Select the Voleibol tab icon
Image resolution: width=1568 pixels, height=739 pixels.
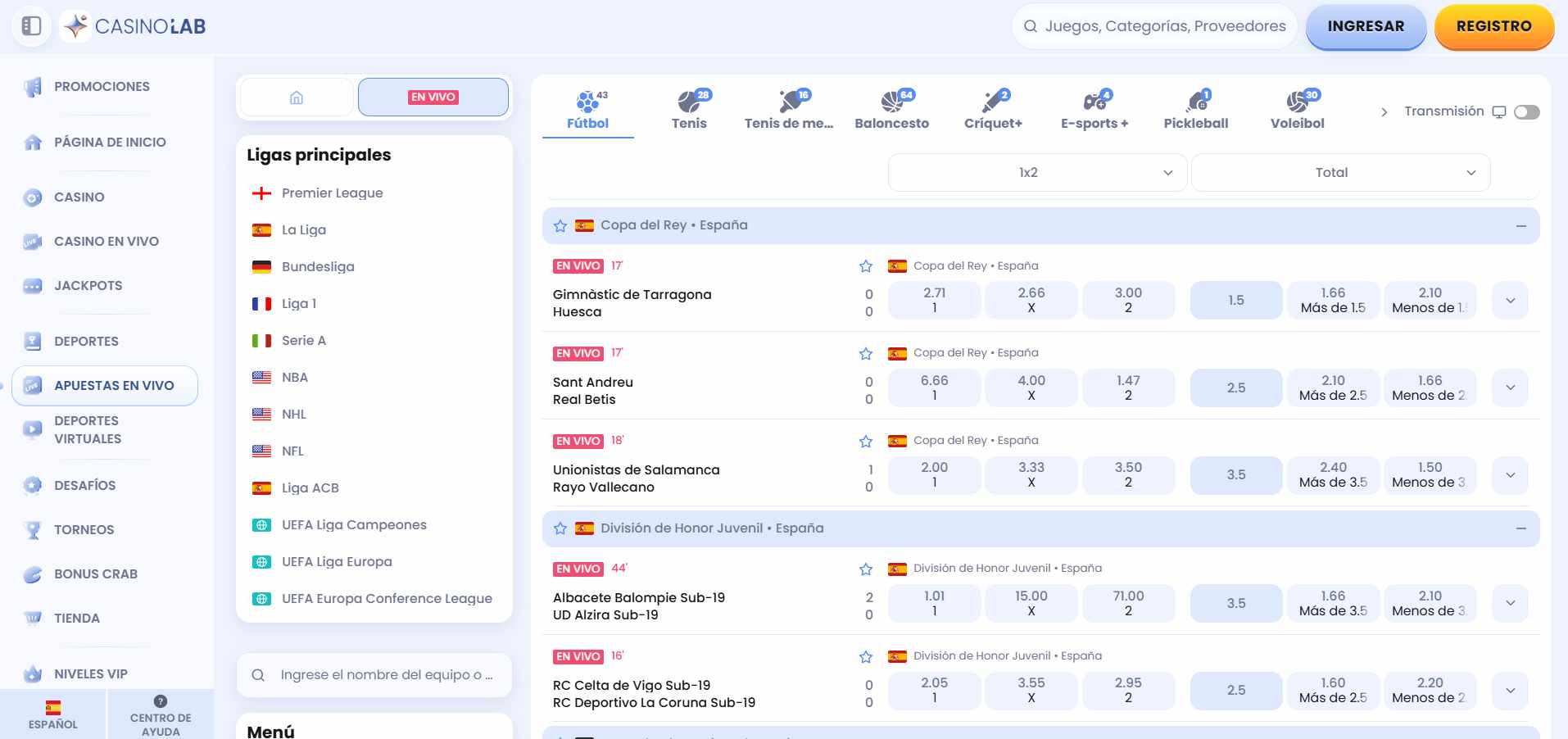[x=1298, y=102]
